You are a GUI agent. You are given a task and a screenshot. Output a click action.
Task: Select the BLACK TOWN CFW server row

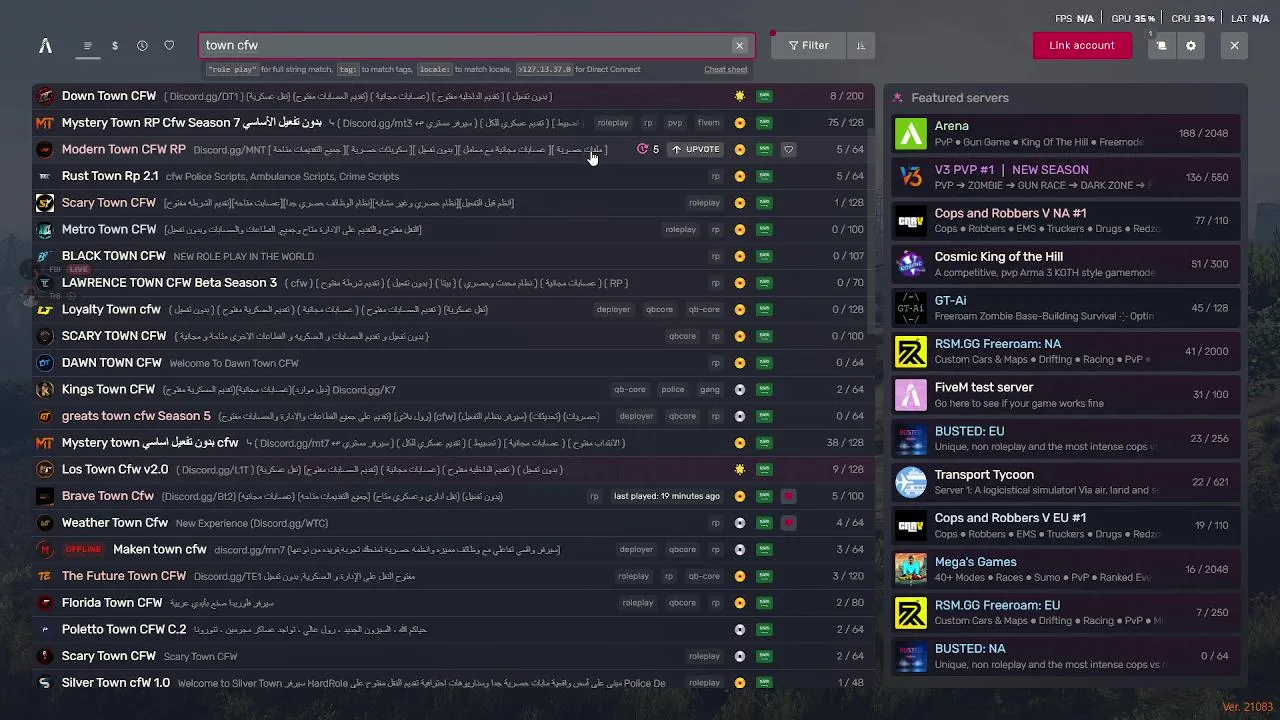(x=453, y=256)
